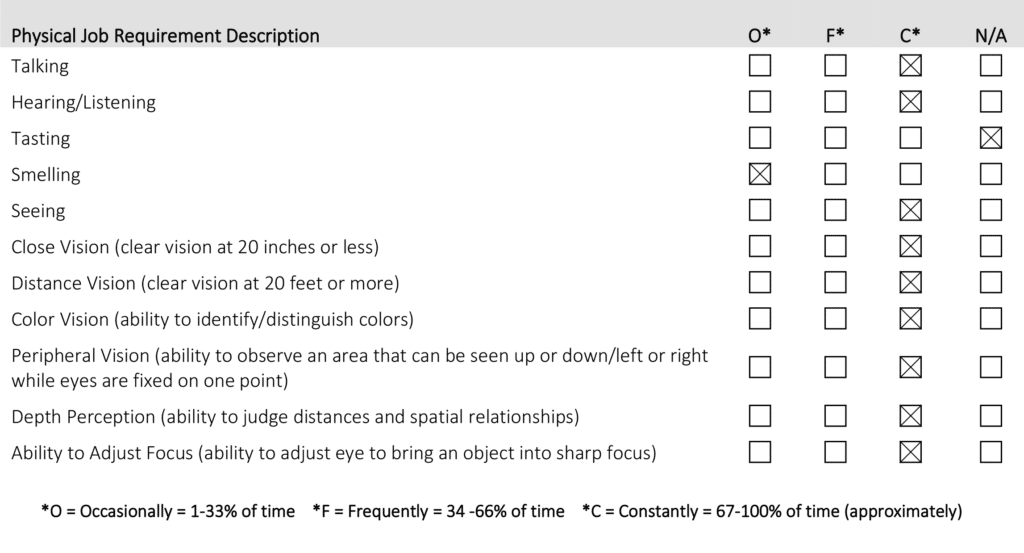The width and height of the screenshot is (1024, 553).
Task: Check Occasionally box for Distance Vision
Action: click(760, 282)
